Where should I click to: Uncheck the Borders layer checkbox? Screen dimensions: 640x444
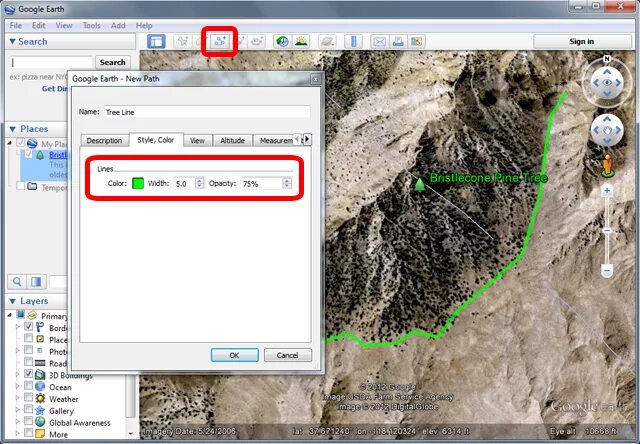pos(28,326)
